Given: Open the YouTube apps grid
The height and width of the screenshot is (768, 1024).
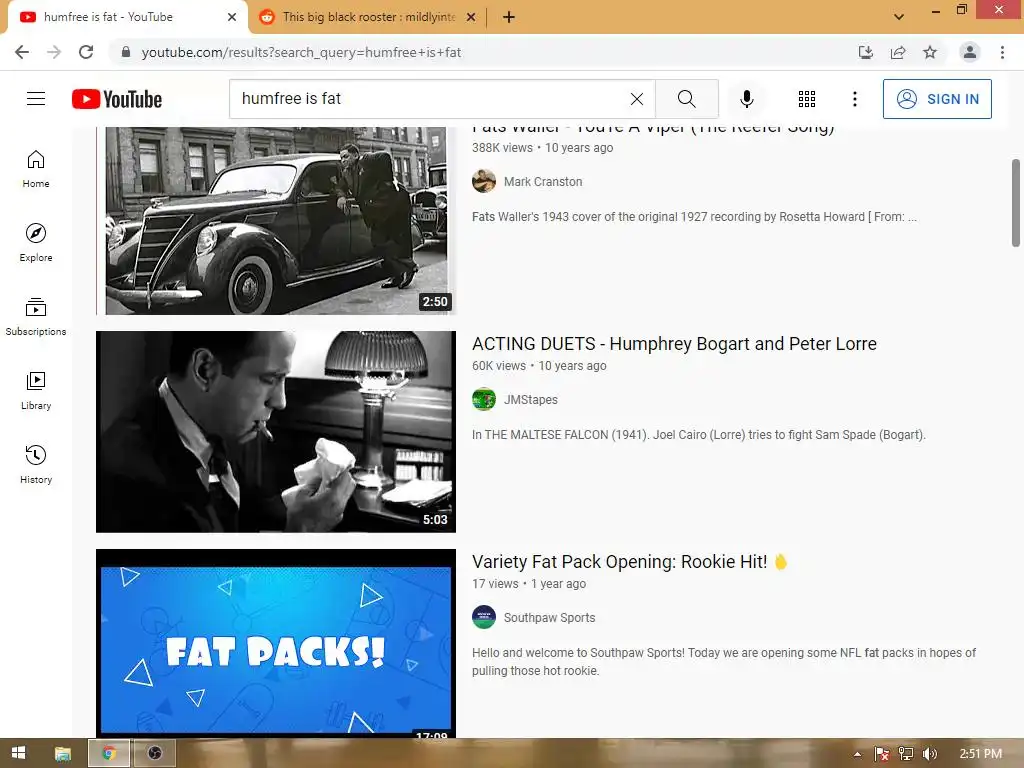Looking at the screenshot, I should point(807,99).
